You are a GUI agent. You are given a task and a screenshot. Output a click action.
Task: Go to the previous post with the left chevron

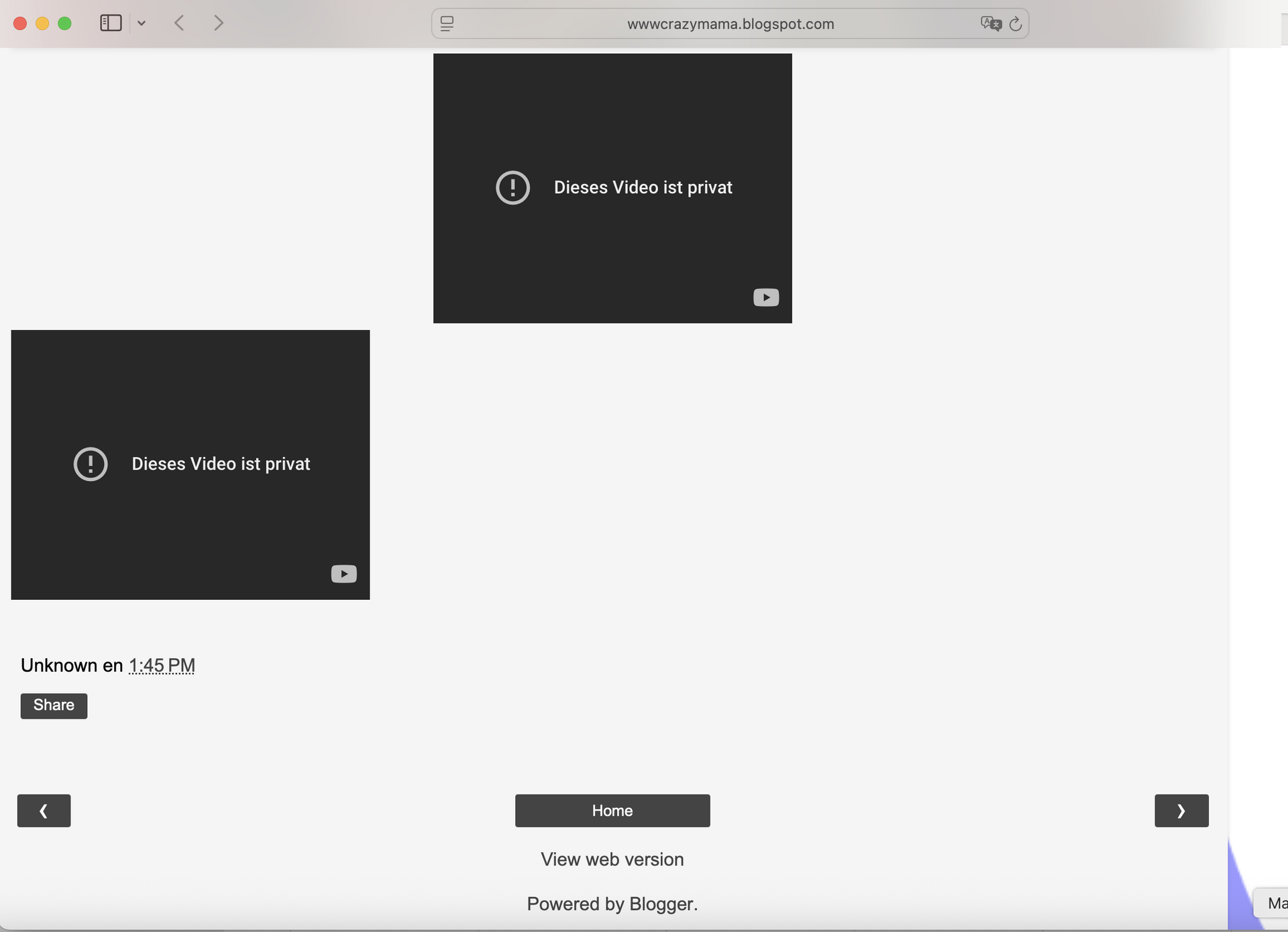[x=44, y=811]
